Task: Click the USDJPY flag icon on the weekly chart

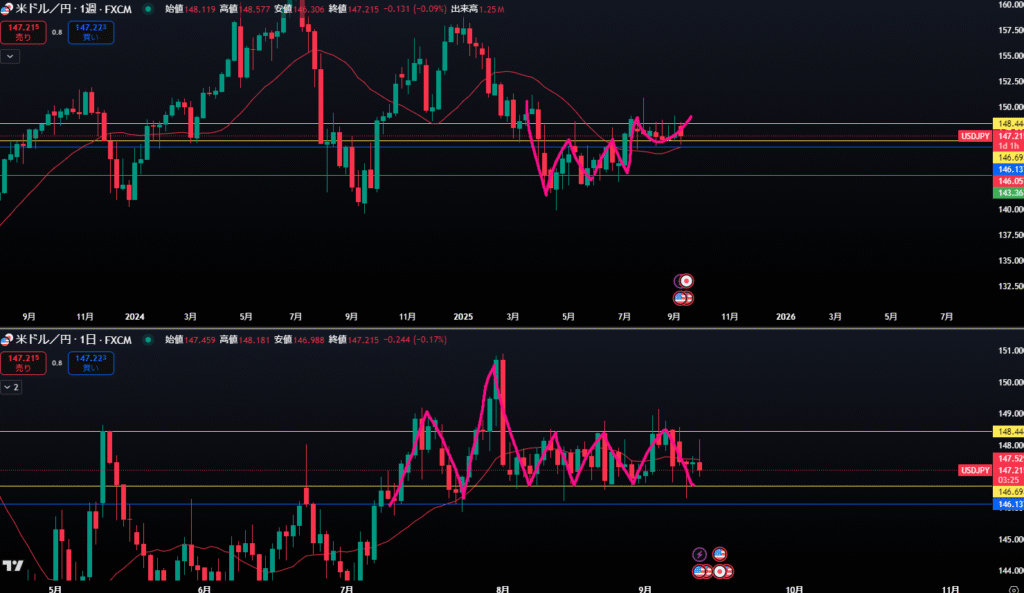Action: pyautogui.click(x=7, y=9)
